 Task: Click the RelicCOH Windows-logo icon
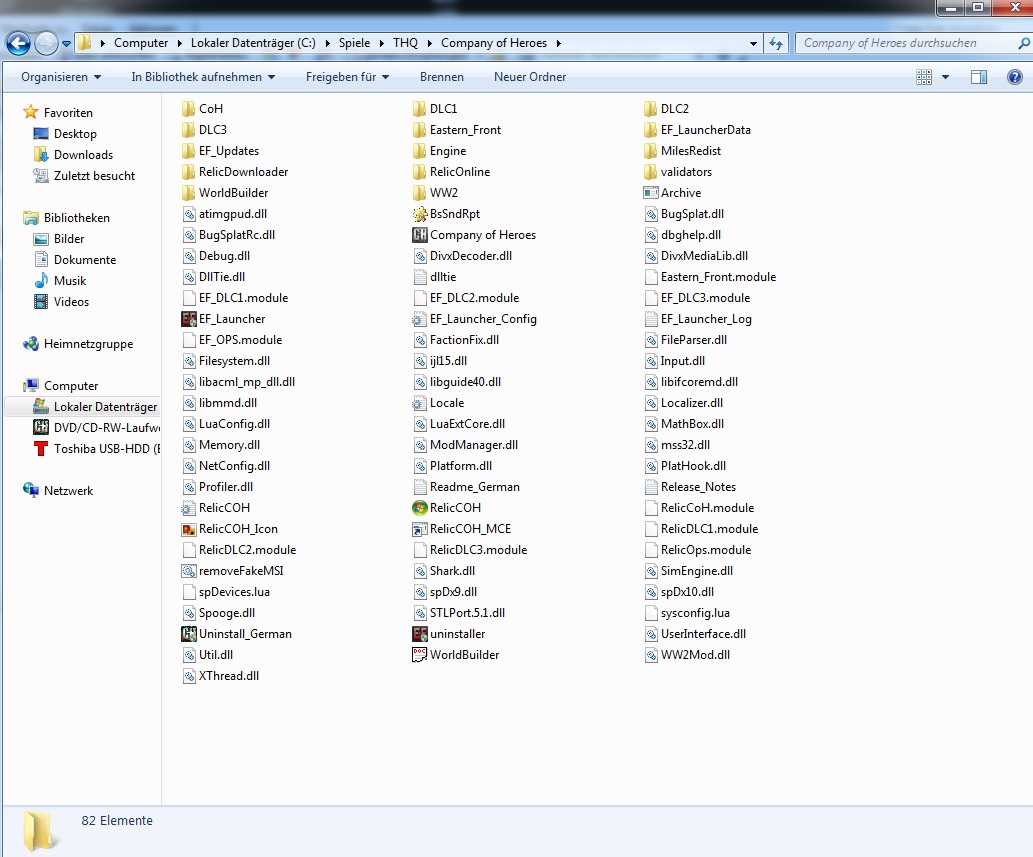(420, 508)
